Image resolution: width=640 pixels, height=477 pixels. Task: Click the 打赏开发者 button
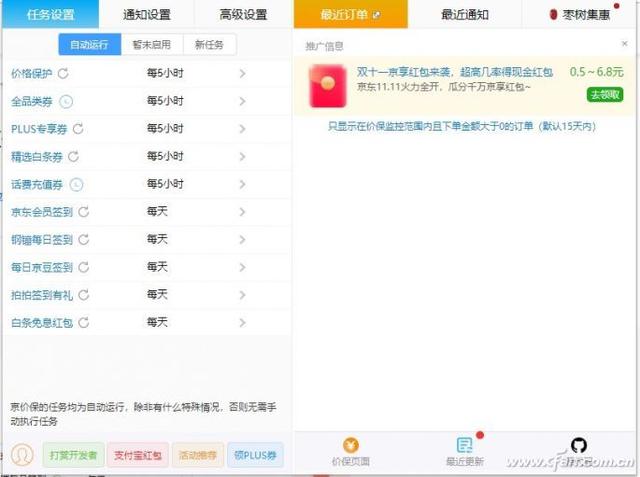pos(73,455)
